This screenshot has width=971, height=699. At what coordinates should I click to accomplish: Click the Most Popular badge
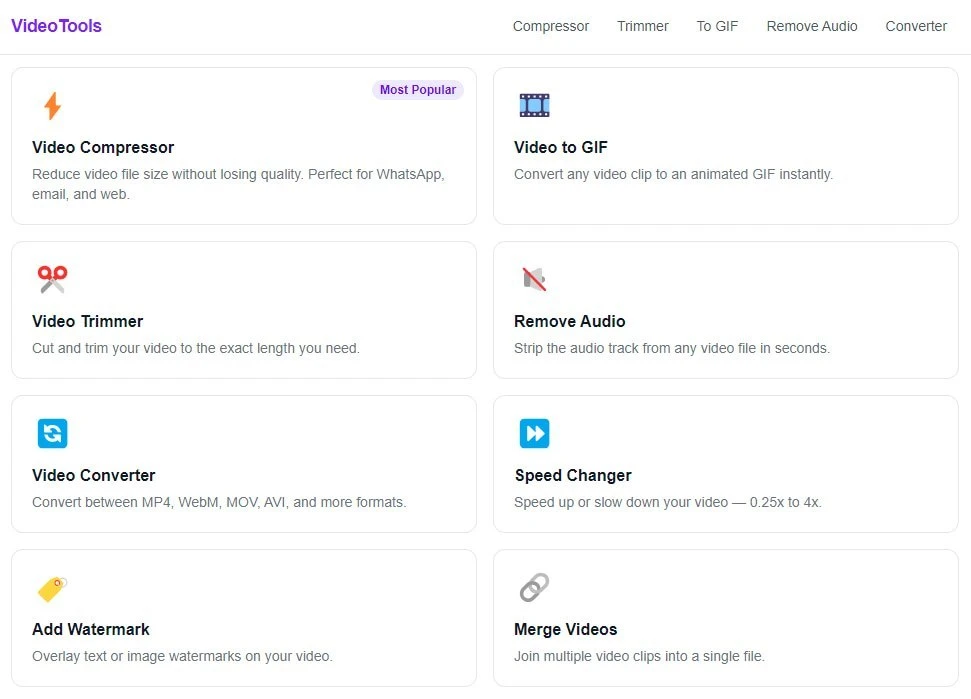pos(417,90)
